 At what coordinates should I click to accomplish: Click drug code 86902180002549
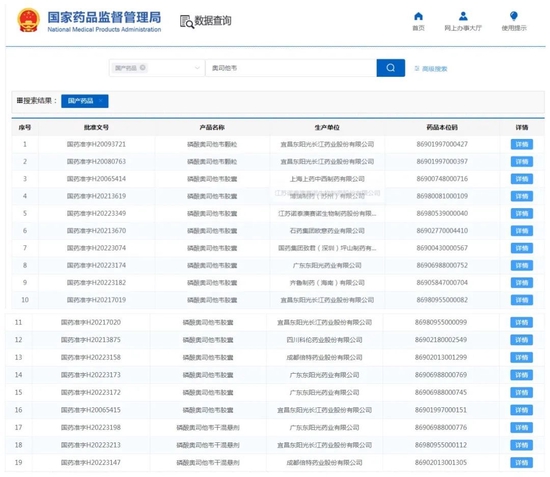pyautogui.click(x=441, y=340)
